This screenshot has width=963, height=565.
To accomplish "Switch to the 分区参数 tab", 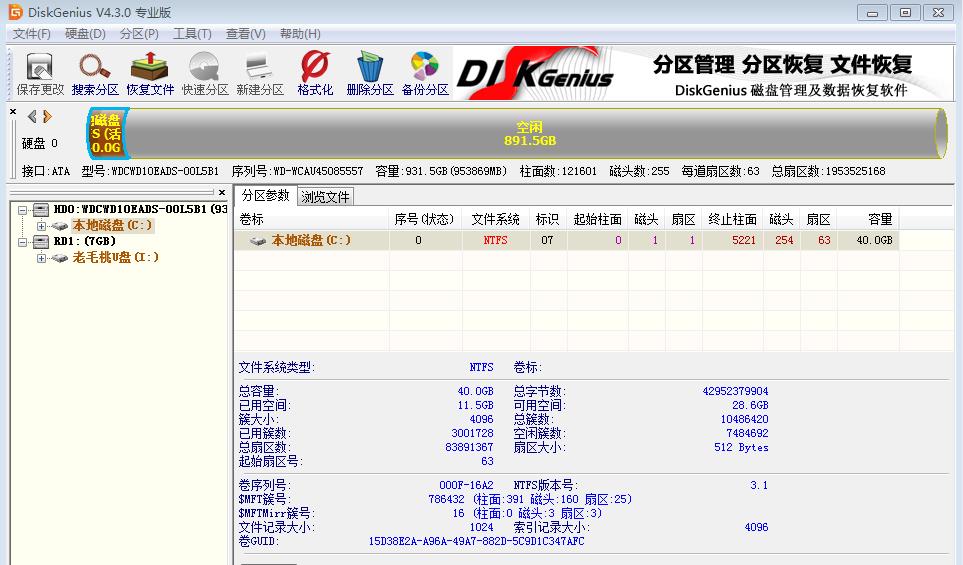I will 265,195.
